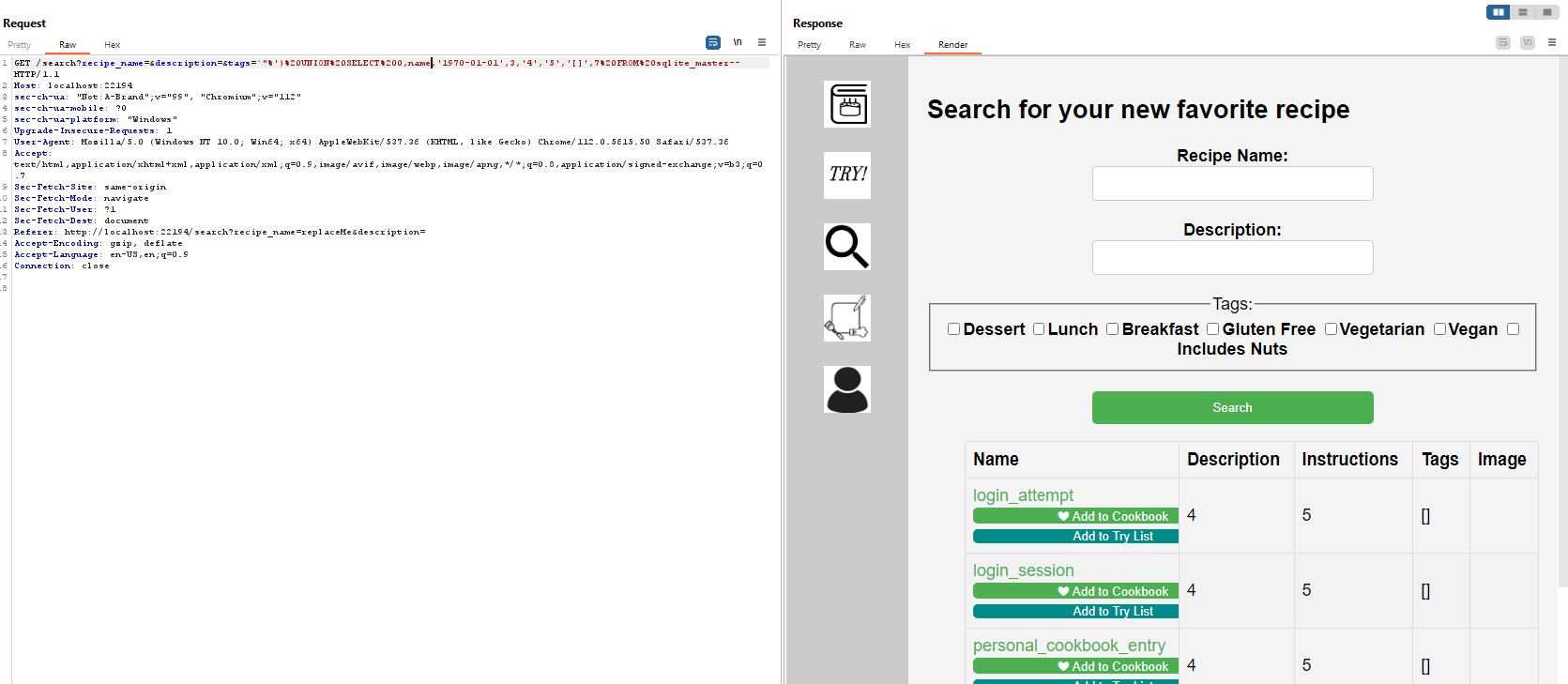Image resolution: width=1568 pixels, height=684 pixels.
Task: Click the Host: localhost:22194 header line
Action: [73, 85]
